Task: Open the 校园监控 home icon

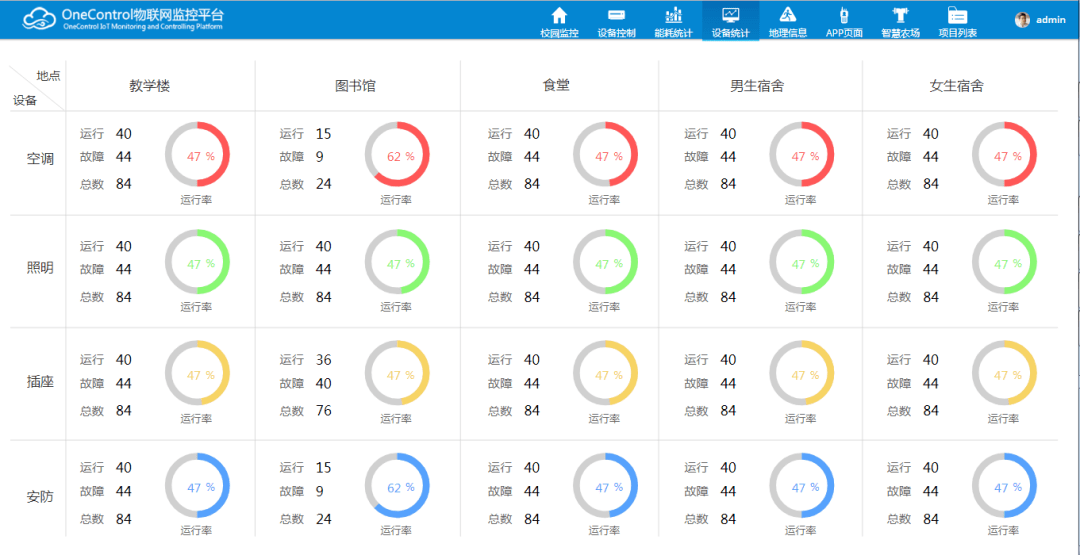Action: 559,15
